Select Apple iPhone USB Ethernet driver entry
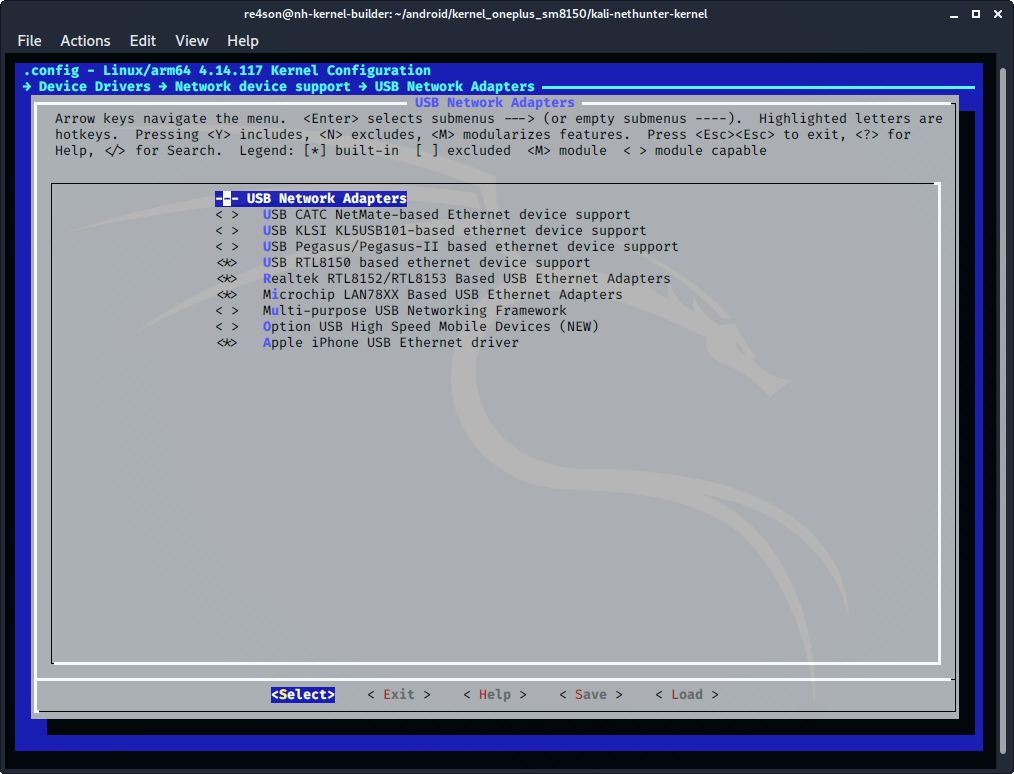The height and width of the screenshot is (774, 1014). [x=390, y=343]
